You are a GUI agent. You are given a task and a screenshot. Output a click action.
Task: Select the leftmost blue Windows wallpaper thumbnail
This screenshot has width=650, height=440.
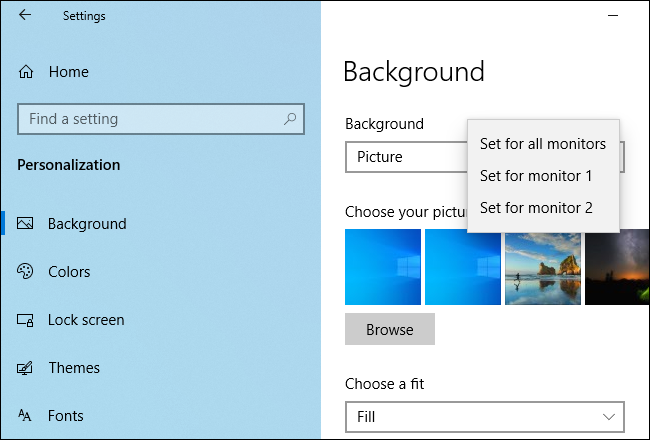coord(382,267)
